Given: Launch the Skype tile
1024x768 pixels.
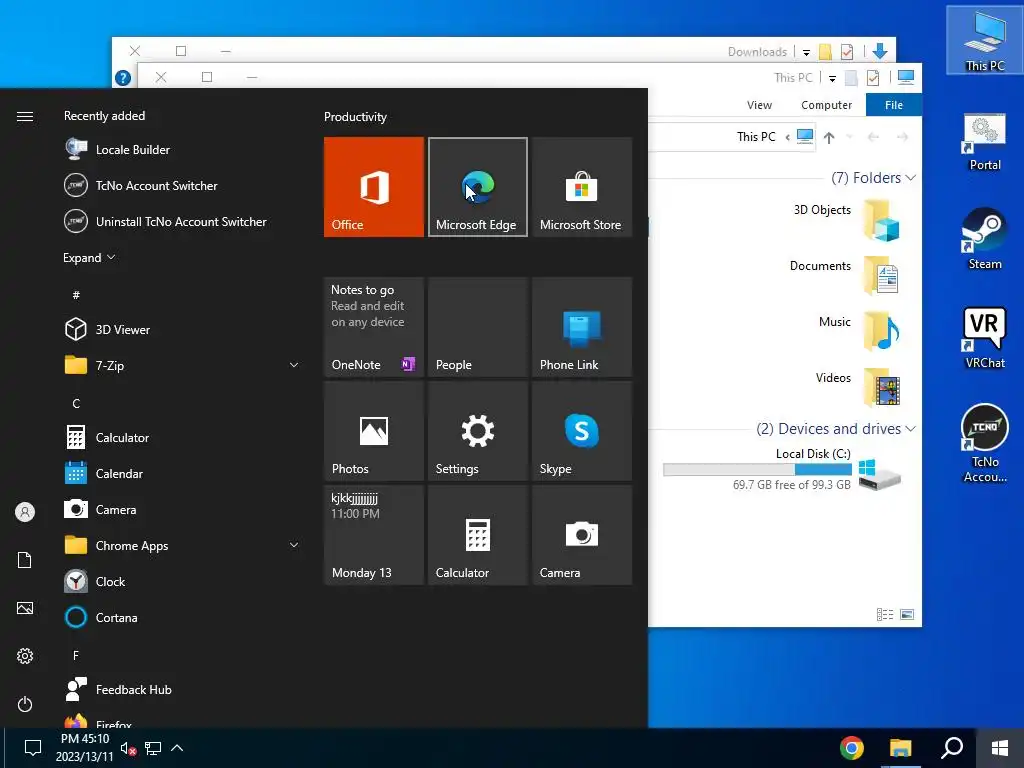Looking at the screenshot, I should (582, 431).
